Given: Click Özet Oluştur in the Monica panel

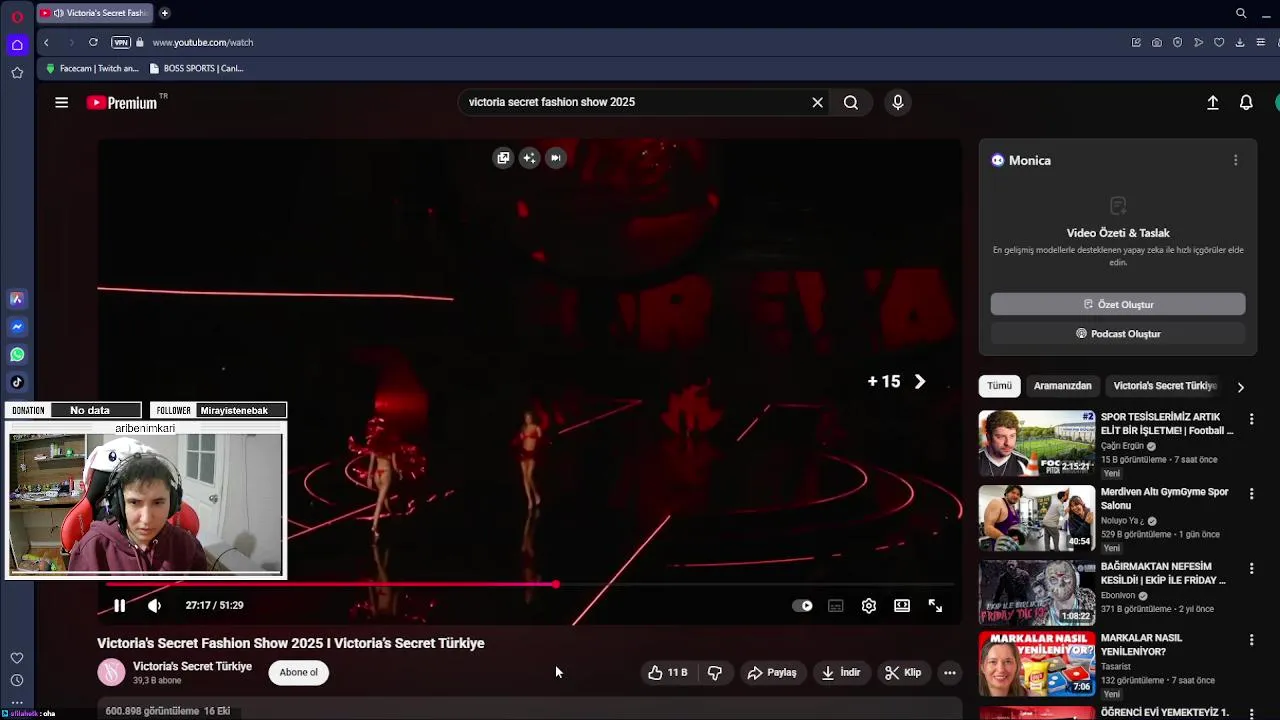Looking at the screenshot, I should click(x=1118, y=304).
